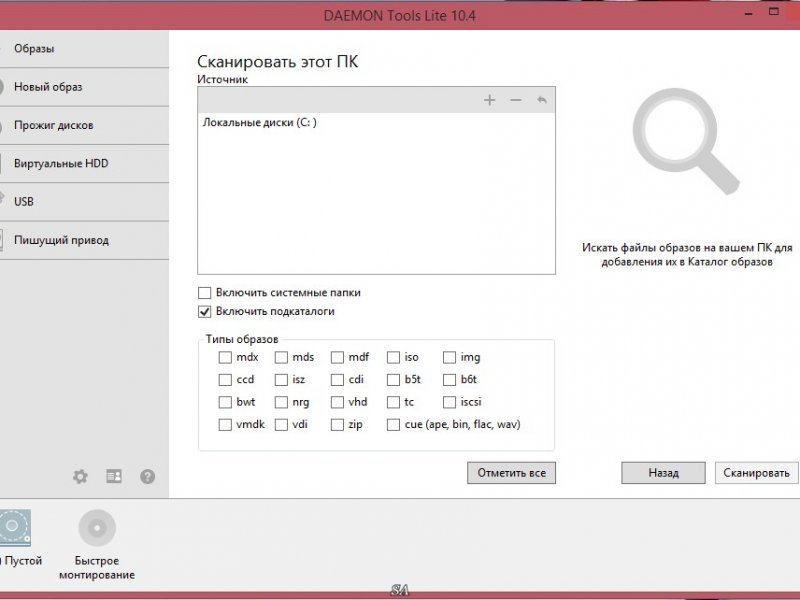Reset sources with the undo arrow icon
800x600 pixels.
pos(542,100)
